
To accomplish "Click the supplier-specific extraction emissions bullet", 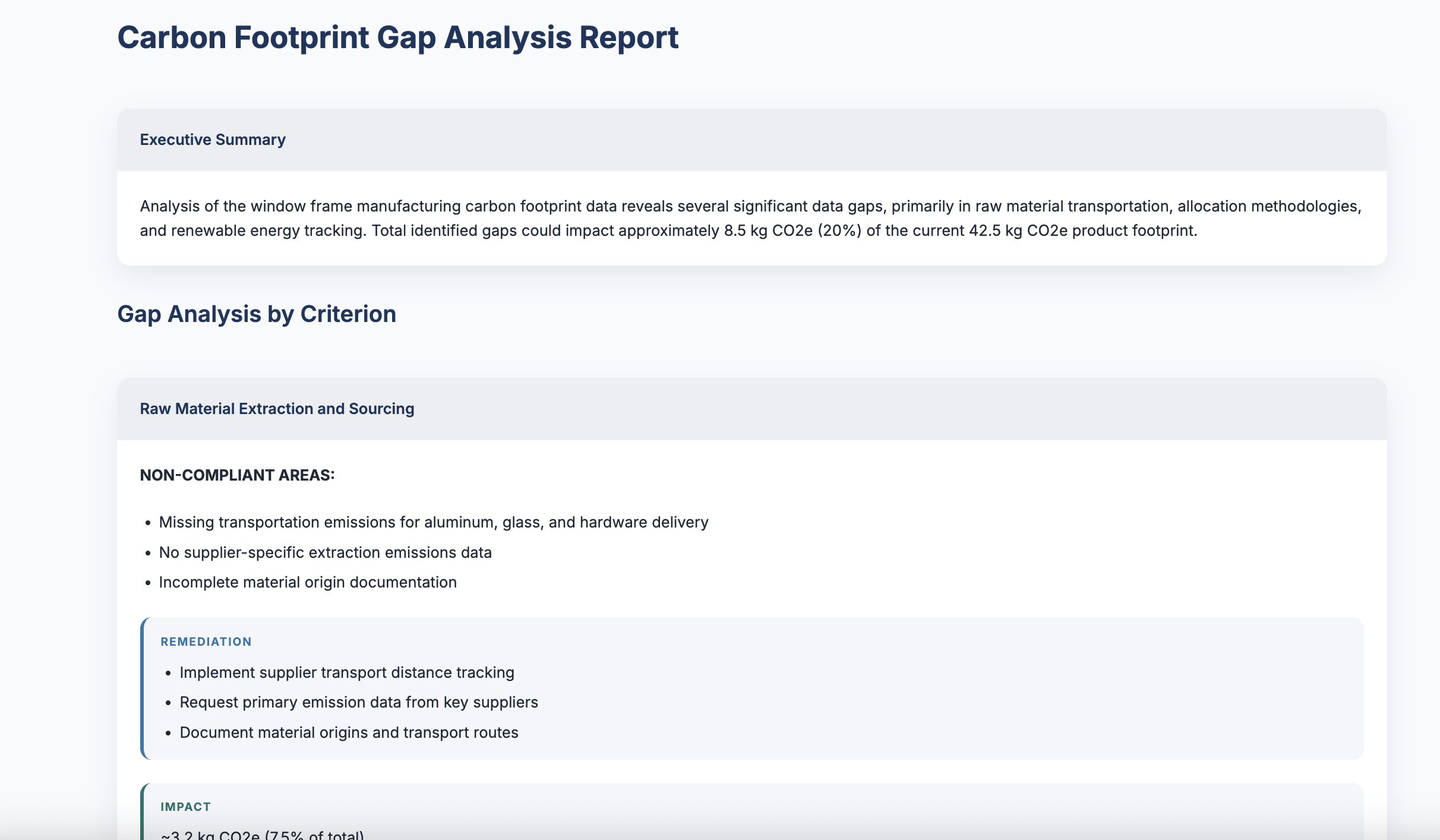I will 325,552.
